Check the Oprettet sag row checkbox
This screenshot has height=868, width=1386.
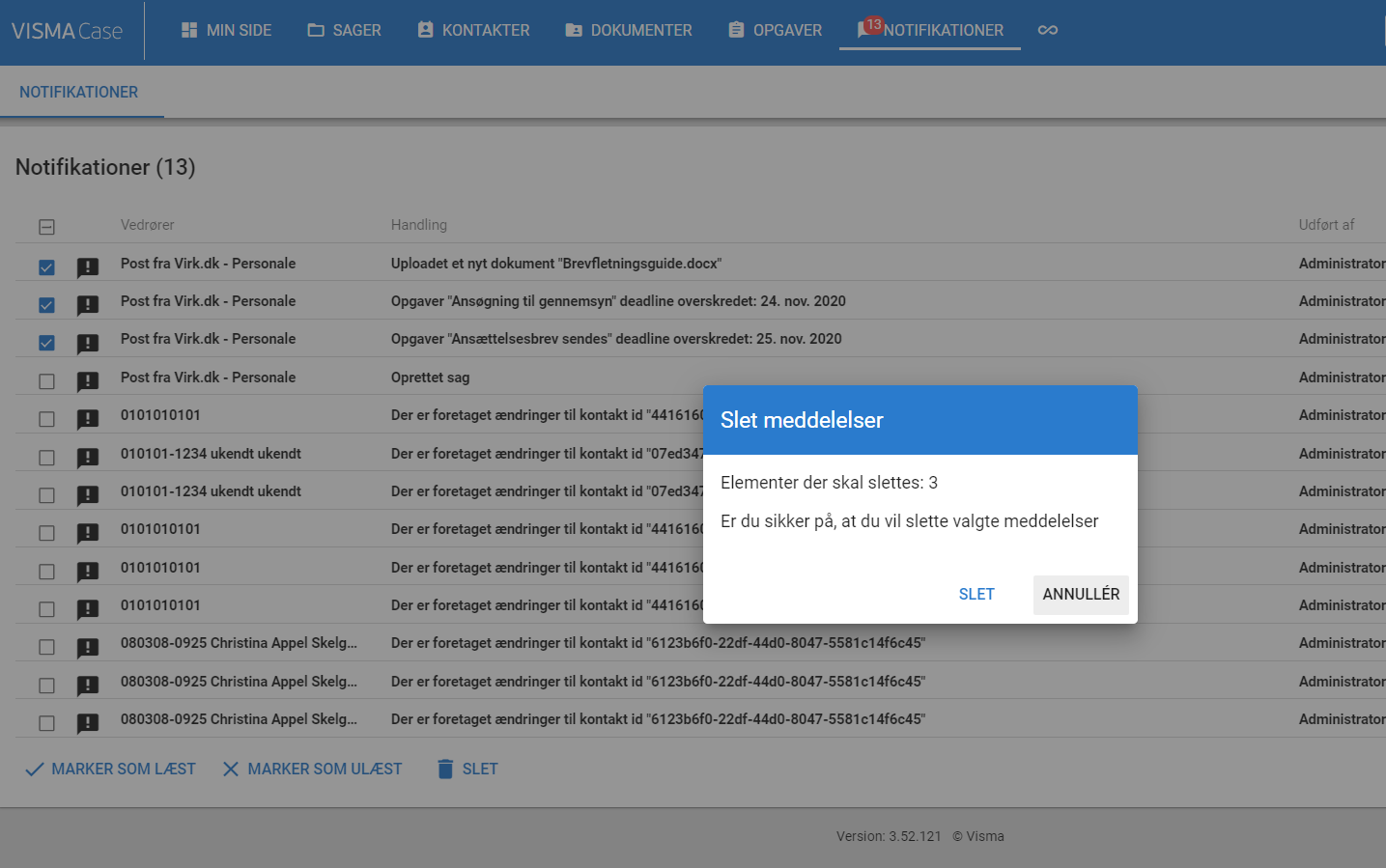pyautogui.click(x=46, y=381)
